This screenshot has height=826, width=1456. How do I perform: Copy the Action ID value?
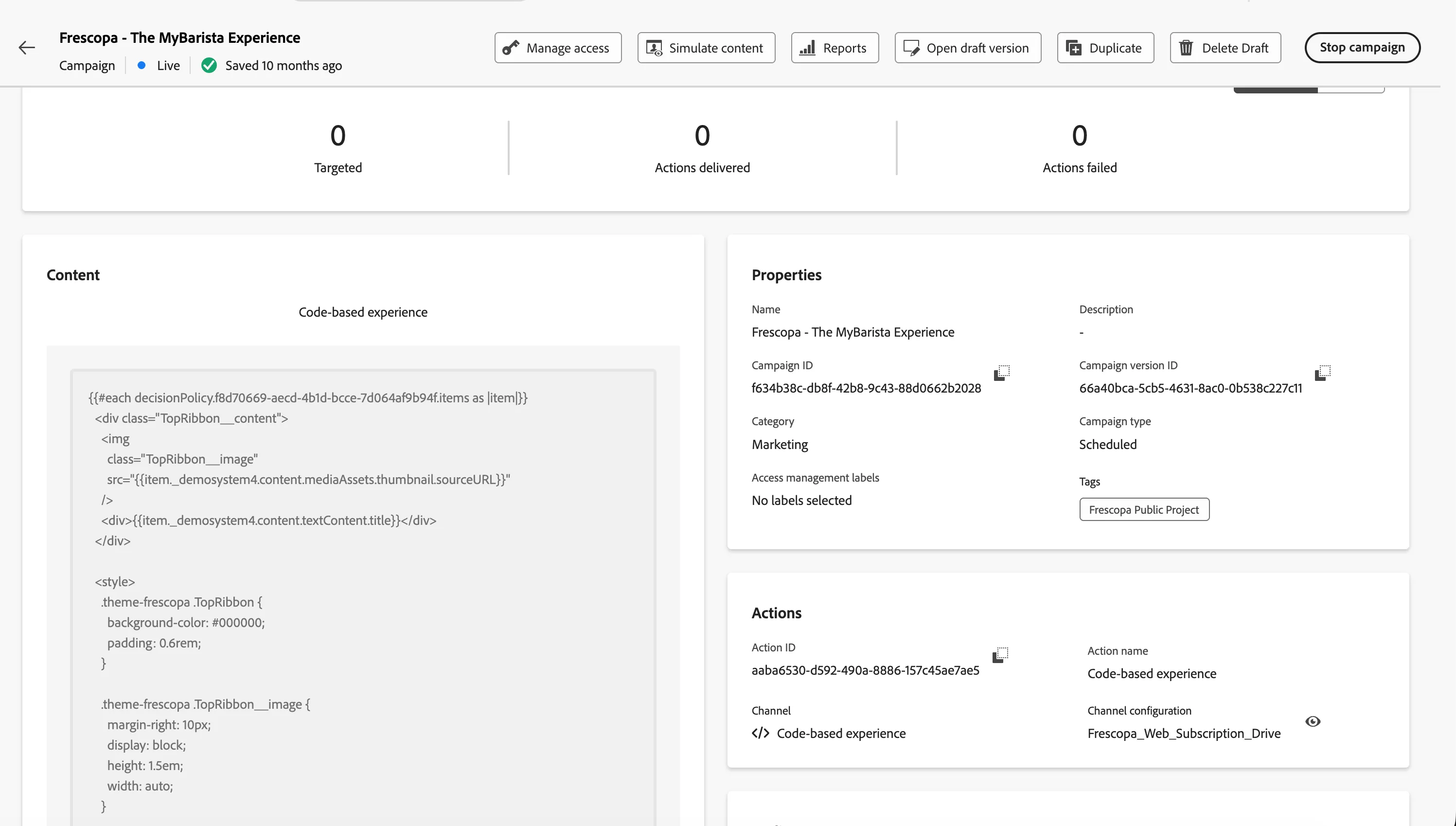(1001, 655)
